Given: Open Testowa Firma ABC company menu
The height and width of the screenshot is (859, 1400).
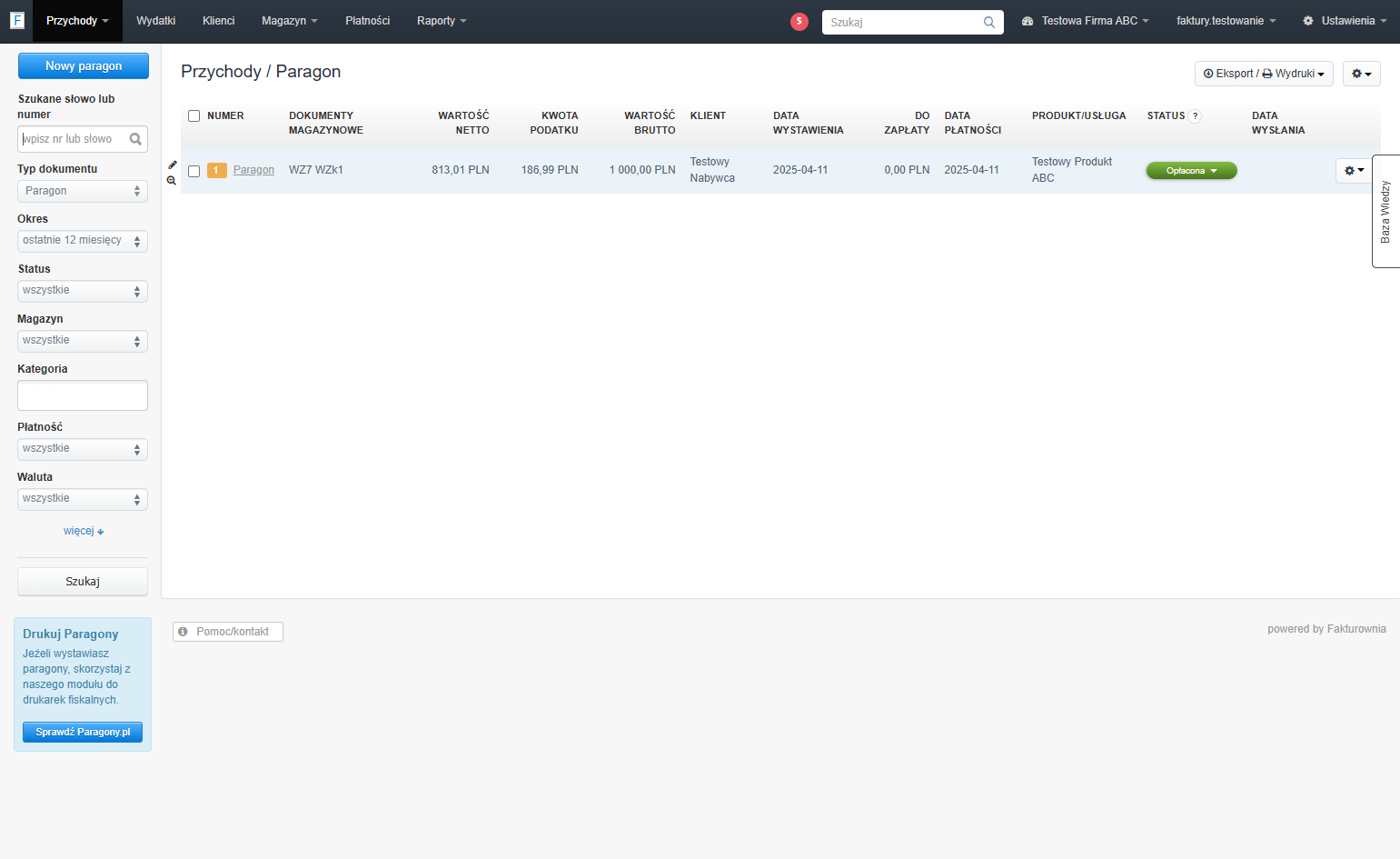Looking at the screenshot, I should (1086, 21).
